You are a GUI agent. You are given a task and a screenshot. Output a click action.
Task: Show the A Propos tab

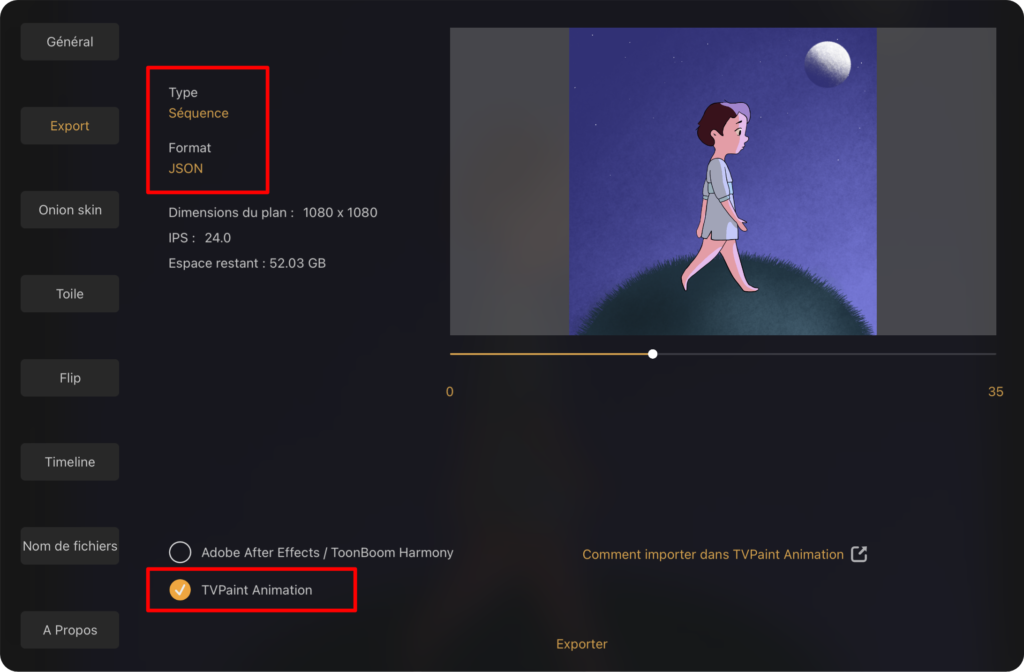click(70, 630)
